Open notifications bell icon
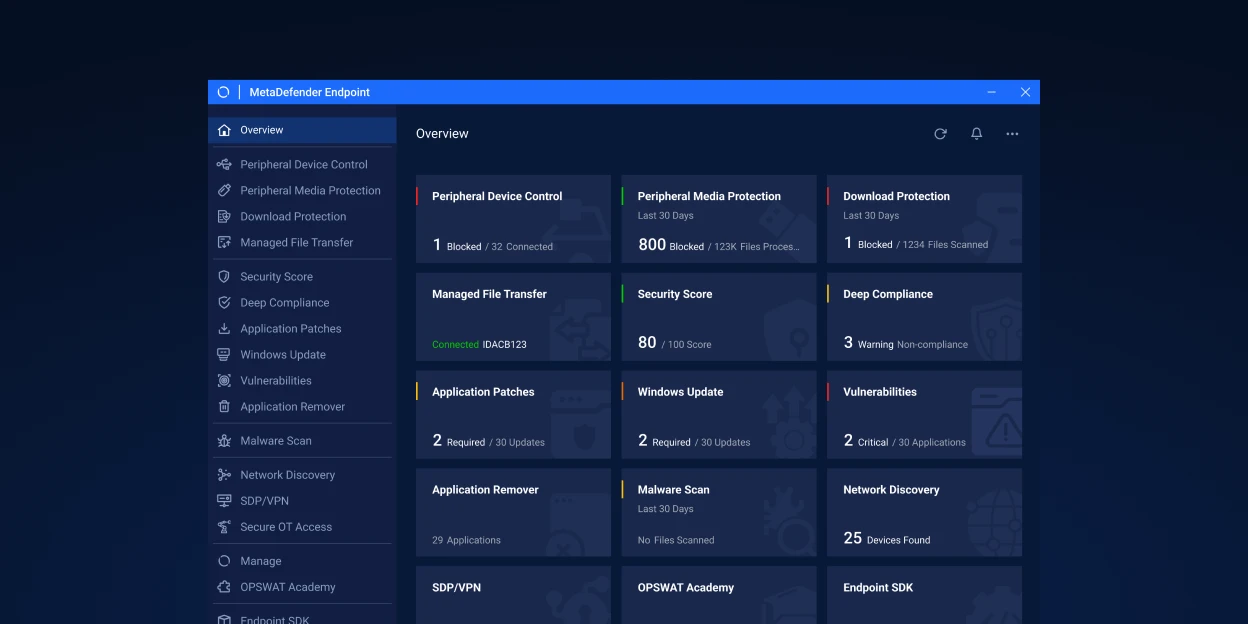 tap(977, 134)
